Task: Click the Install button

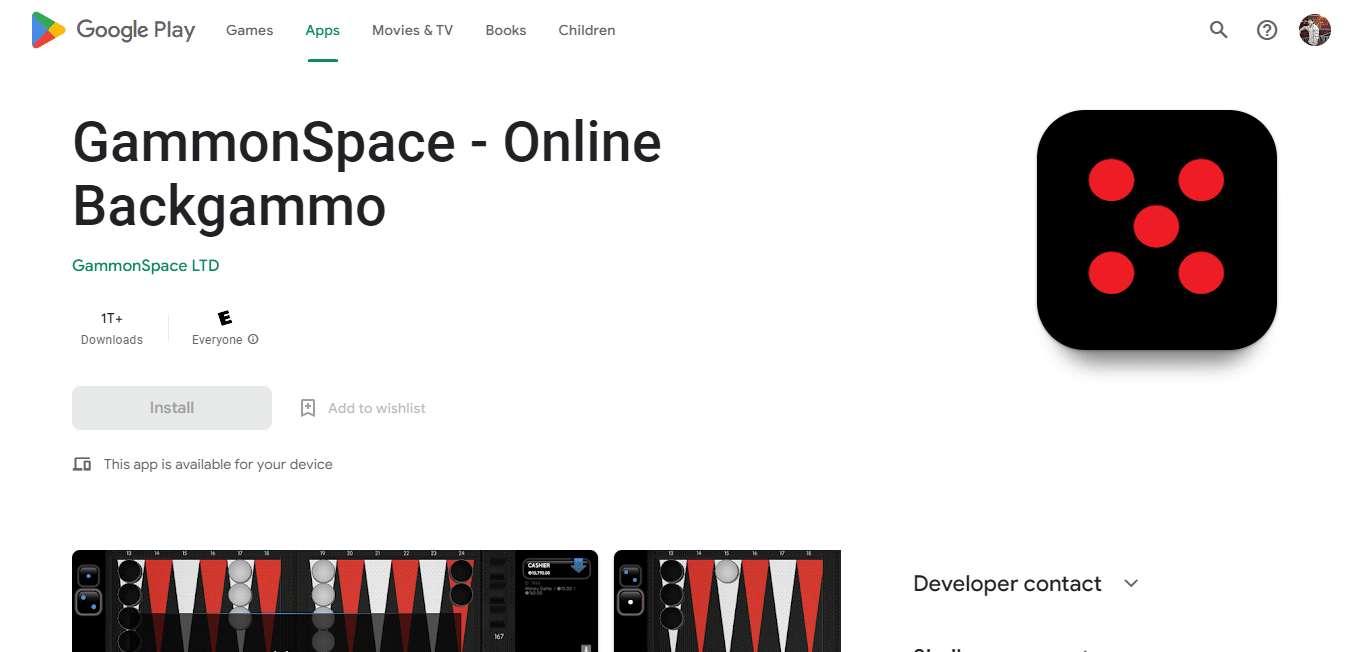Action: [x=172, y=408]
